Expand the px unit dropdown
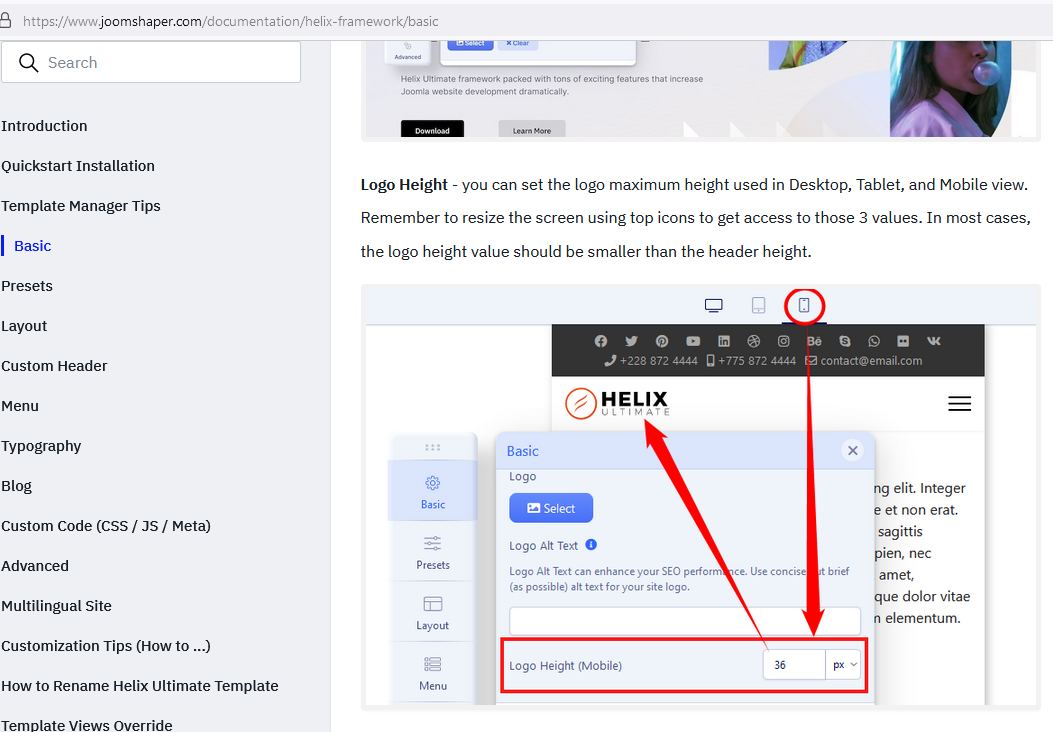Image resolution: width=1053 pixels, height=732 pixels. [843, 665]
